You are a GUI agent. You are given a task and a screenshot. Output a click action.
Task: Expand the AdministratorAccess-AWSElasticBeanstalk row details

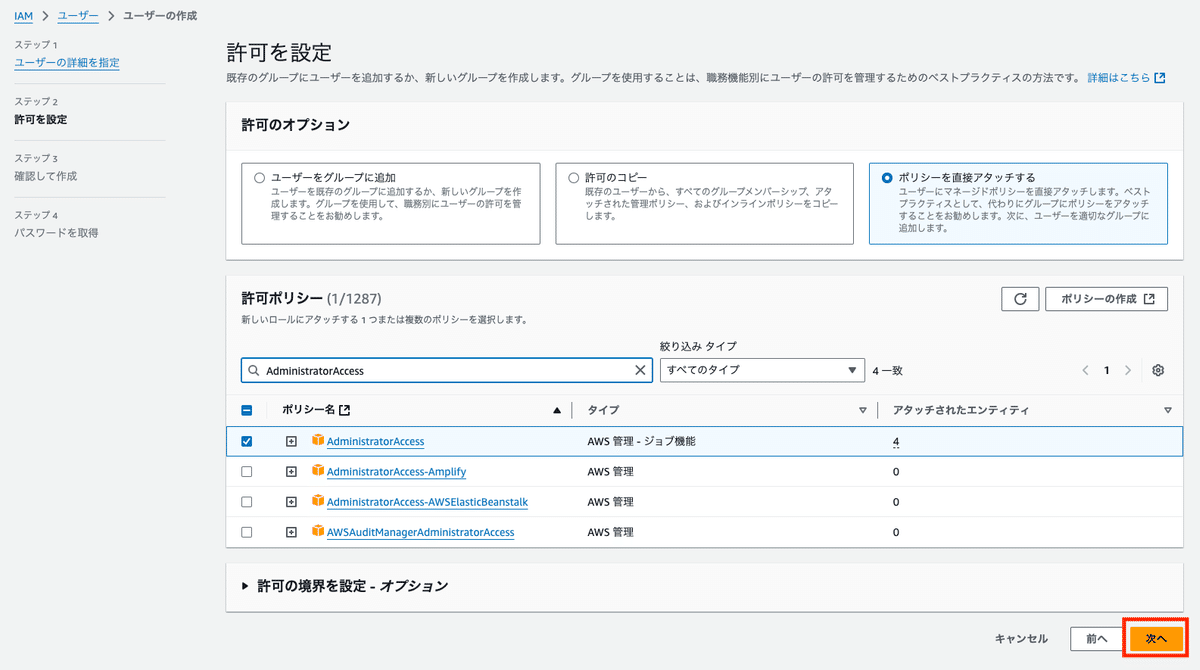(x=291, y=502)
